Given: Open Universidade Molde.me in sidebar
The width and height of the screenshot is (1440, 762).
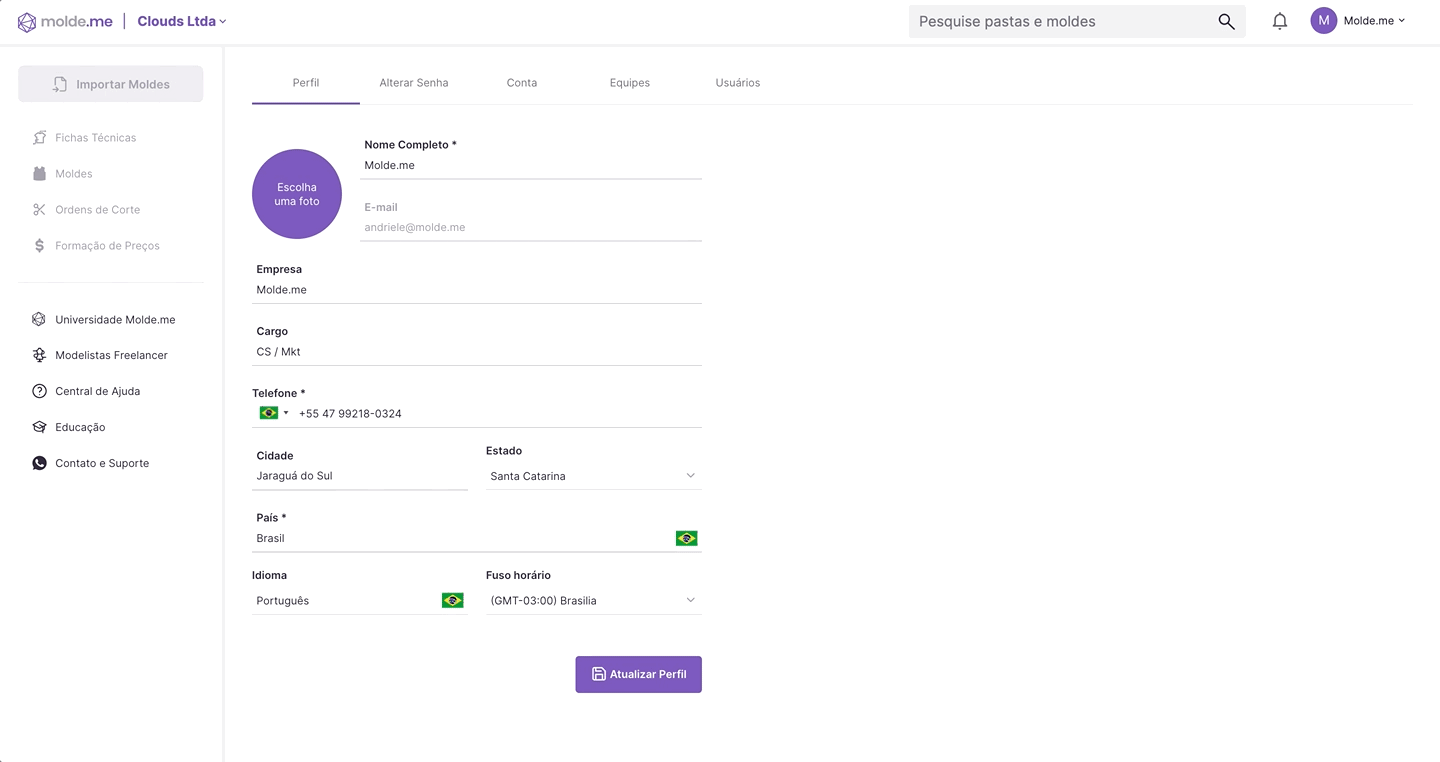Looking at the screenshot, I should pyautogui.click(x=114, y=320).
